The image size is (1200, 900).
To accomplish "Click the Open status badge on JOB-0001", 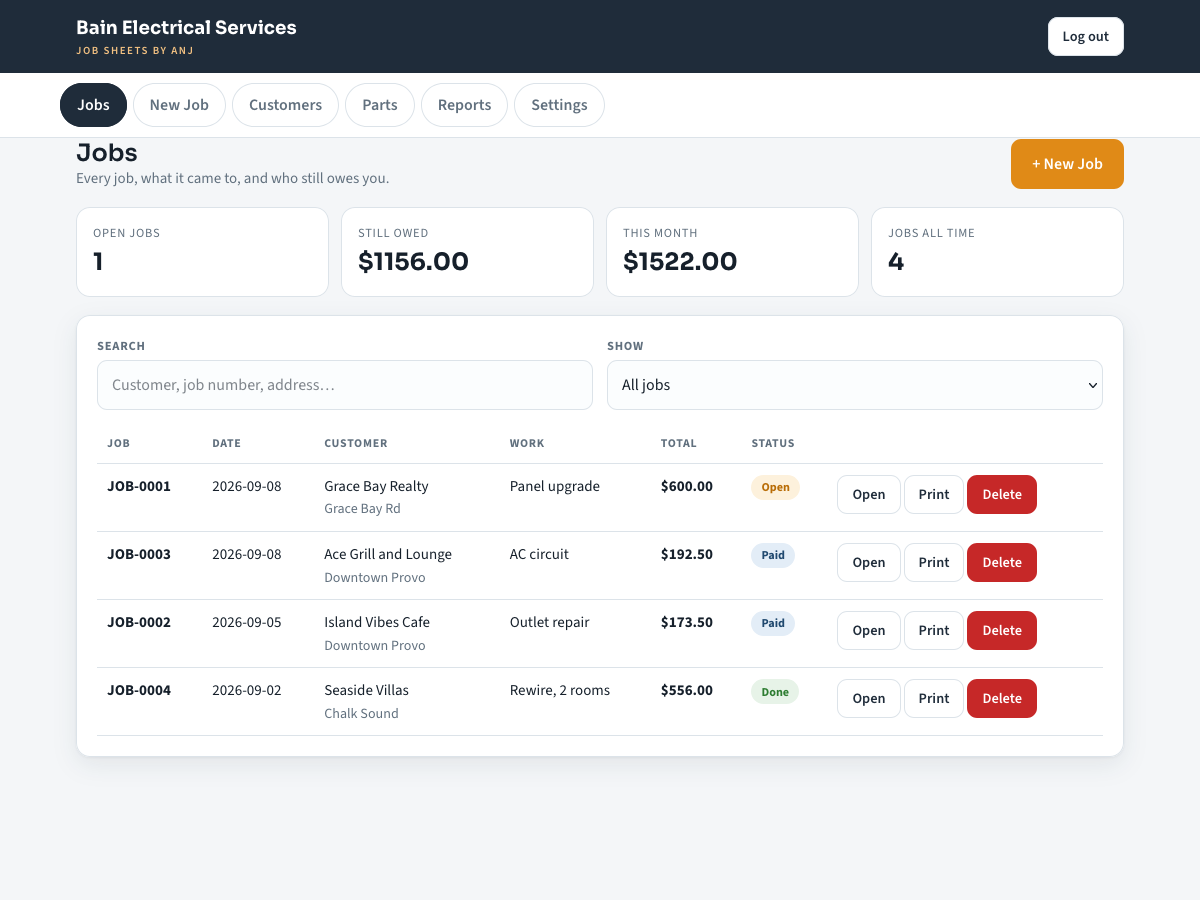I will pos(775,487).
